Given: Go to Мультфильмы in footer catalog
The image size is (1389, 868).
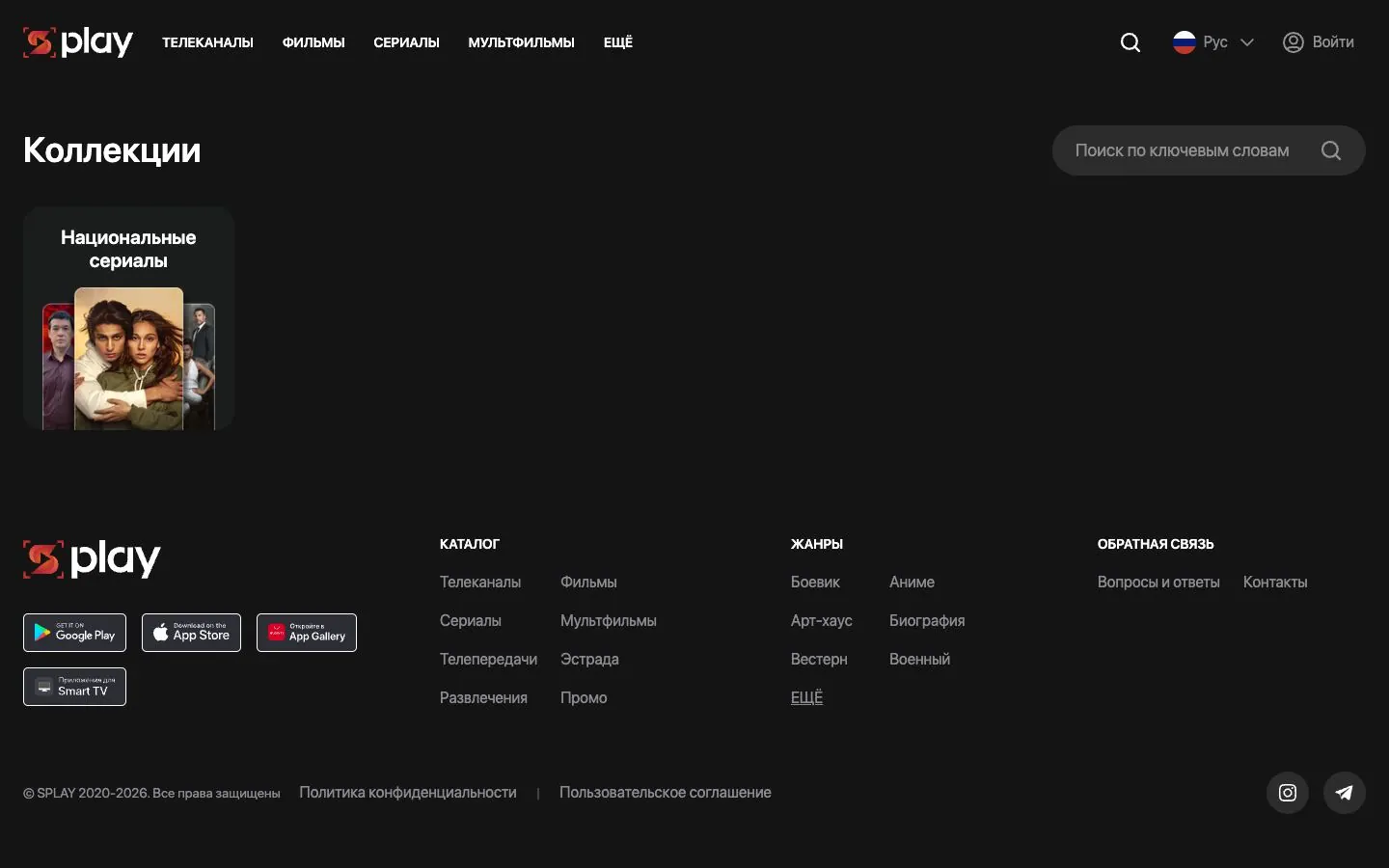Looking at the screenshot, I should coord(609,621).
